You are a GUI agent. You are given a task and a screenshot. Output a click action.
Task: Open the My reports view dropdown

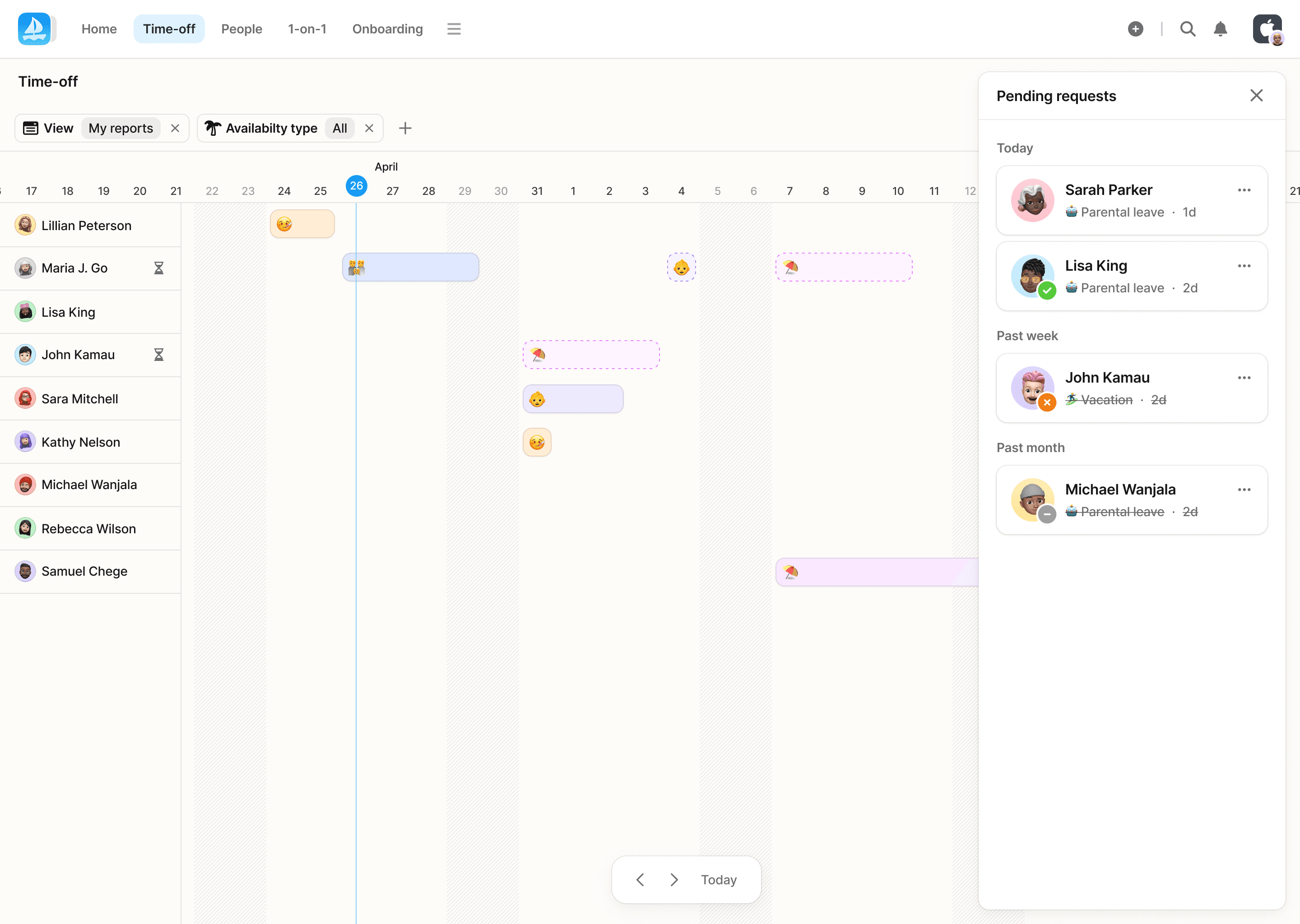click(x=121, y=128)
